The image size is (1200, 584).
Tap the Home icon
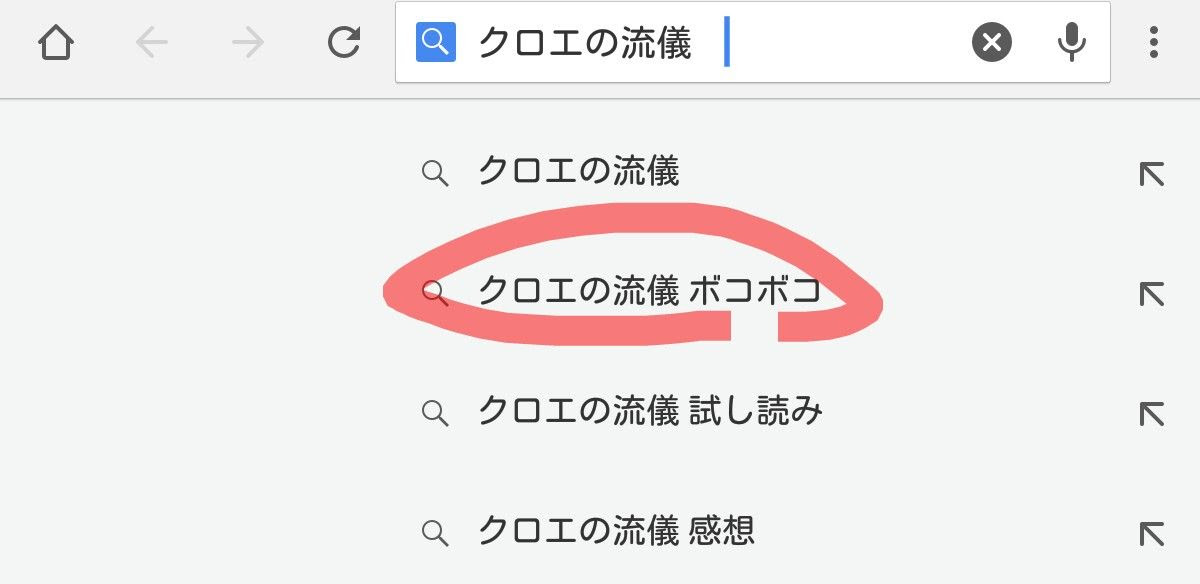[56, 42]
